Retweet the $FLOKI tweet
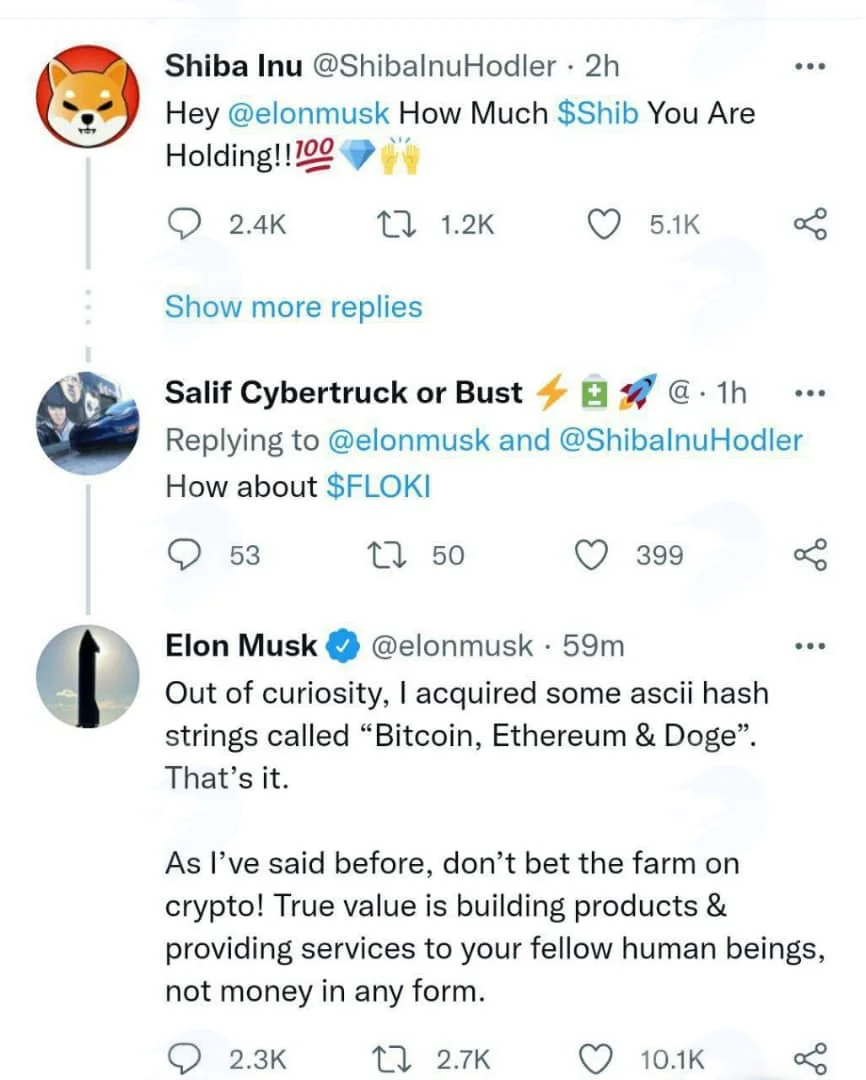 pos(388,555)
